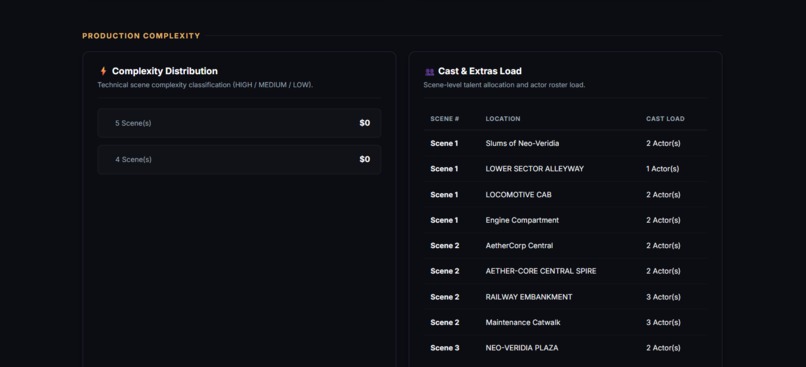Click the Scene 1 label for LOCOMOTIVE CAB
This screenshot has width=806, height=367.
pyautogui.click(x=444, y=194)
